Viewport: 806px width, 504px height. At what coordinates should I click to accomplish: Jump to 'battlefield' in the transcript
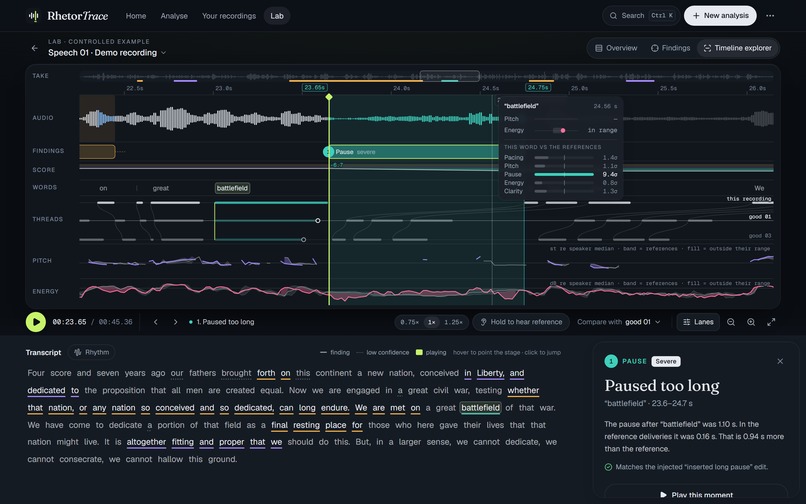(480, 408)
